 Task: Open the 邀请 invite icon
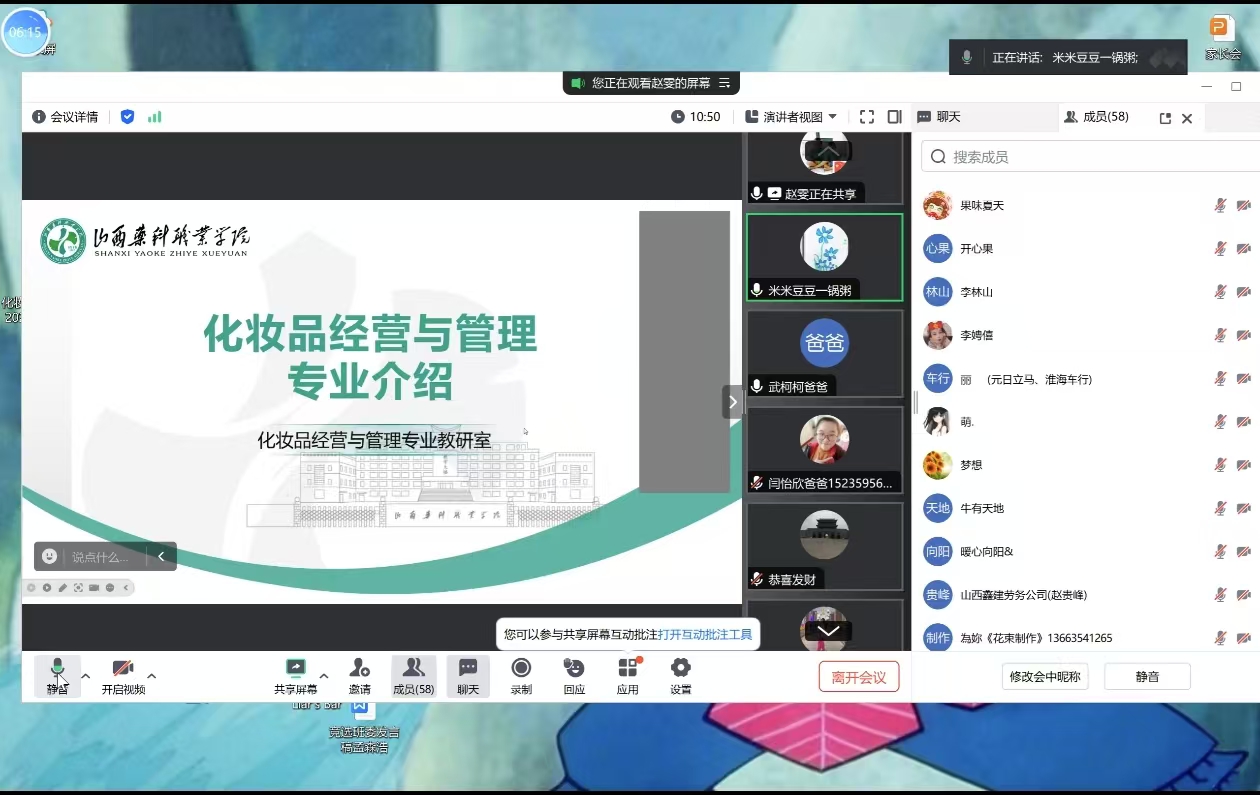click(359, 668)
